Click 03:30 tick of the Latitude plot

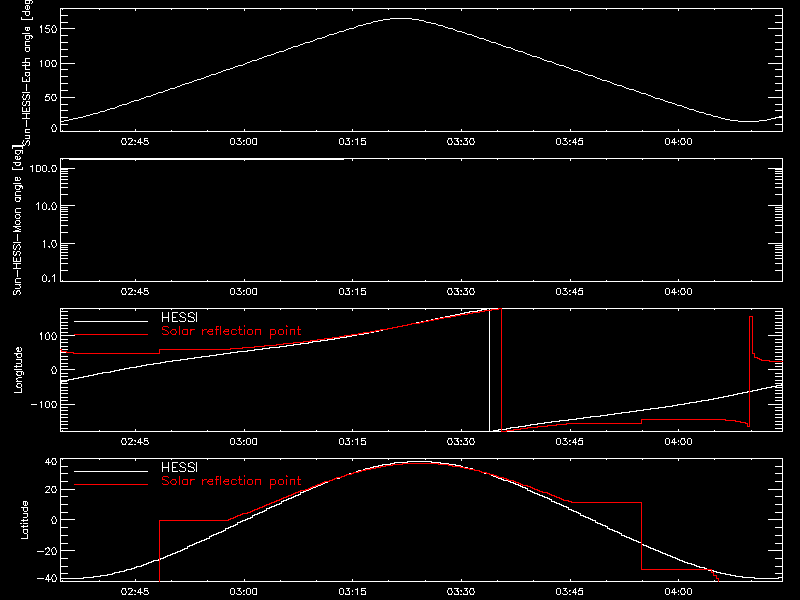coord(461,592)
